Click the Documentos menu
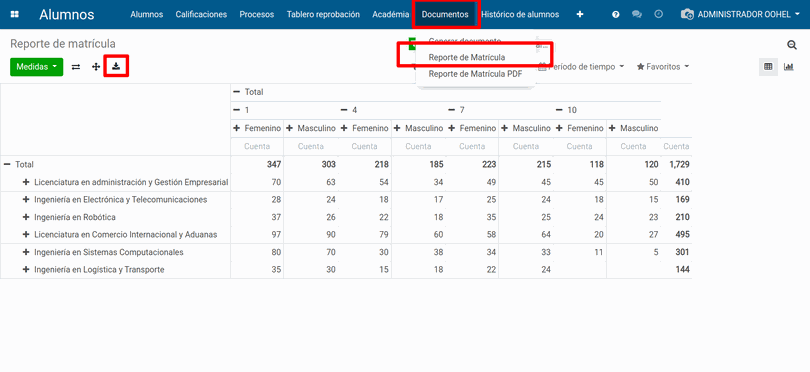The width and height of the screenshot is (810, 372). pos(445,14)
